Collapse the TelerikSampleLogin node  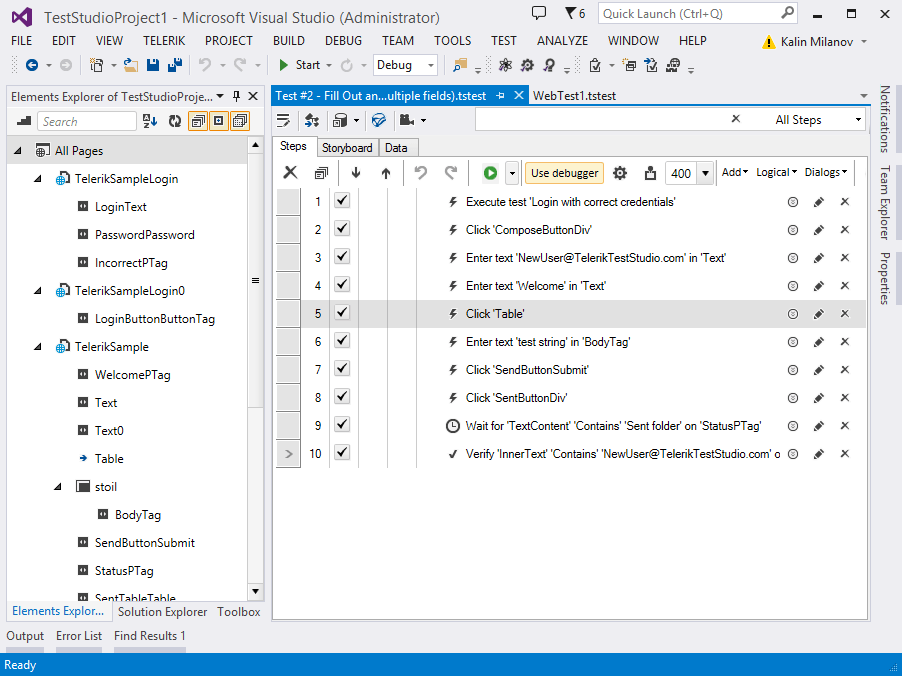(x=38, y=179)
